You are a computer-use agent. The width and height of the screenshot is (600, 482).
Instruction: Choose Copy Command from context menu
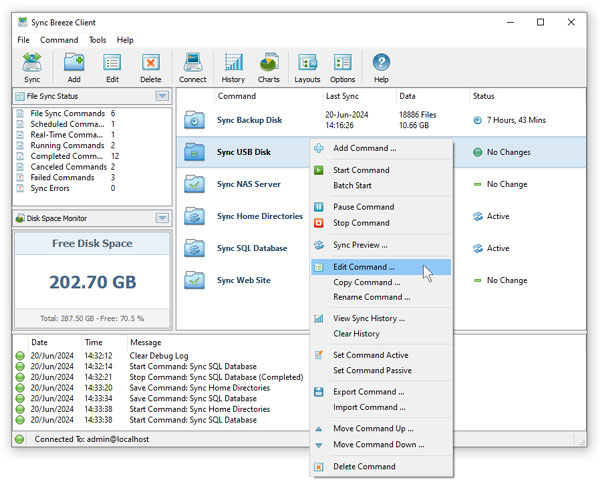tap(381, 282)
